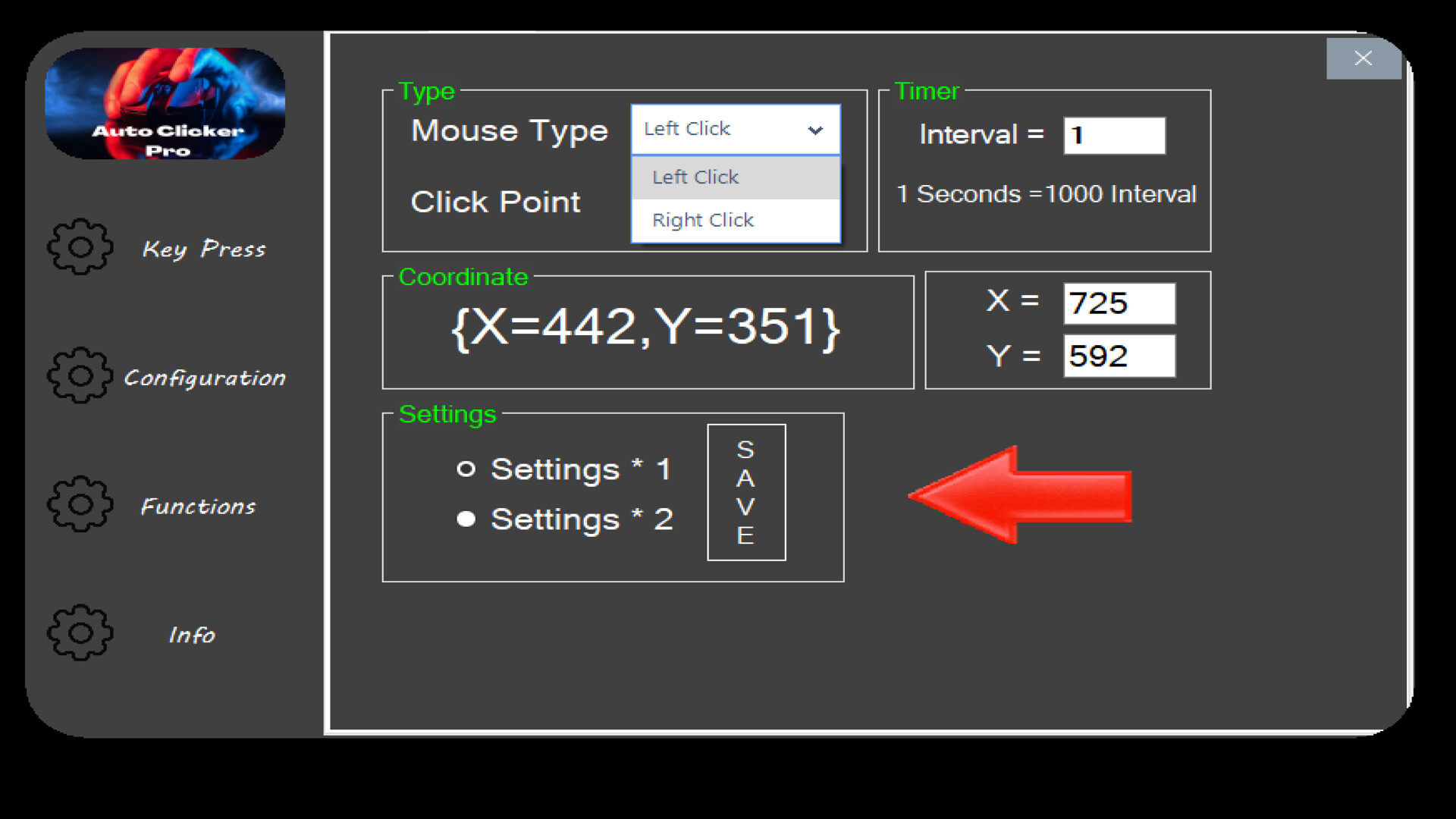Click the Key Press sidebar entry
Screen dimensions: 1456x819
tap(205, 249)
